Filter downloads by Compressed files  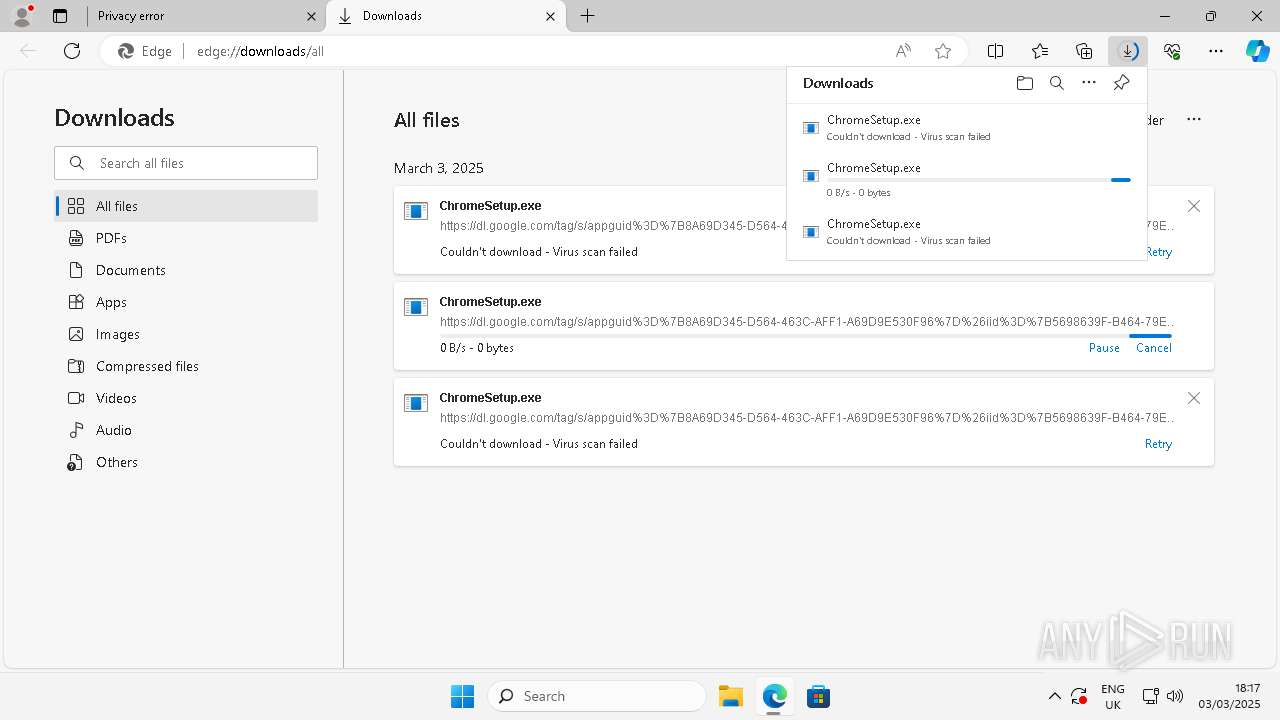186,366
